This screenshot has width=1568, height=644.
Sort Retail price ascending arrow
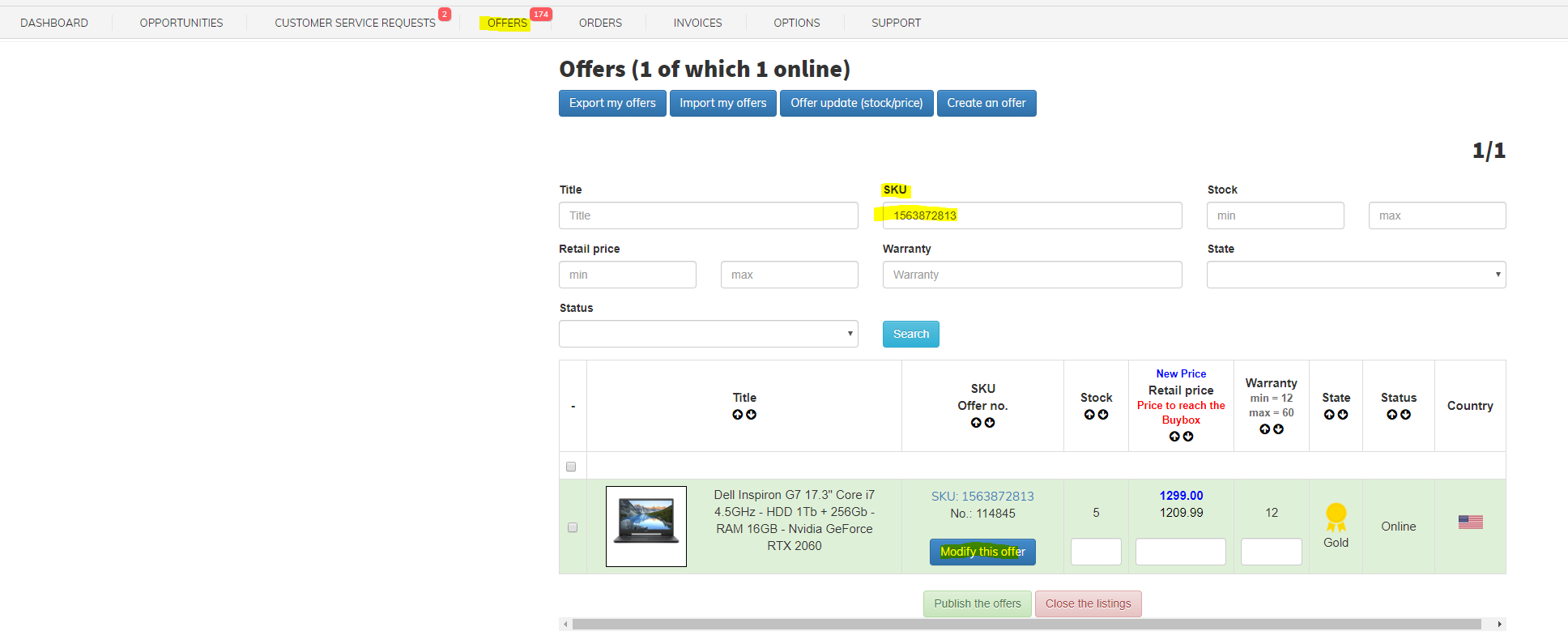(1174, 437)
